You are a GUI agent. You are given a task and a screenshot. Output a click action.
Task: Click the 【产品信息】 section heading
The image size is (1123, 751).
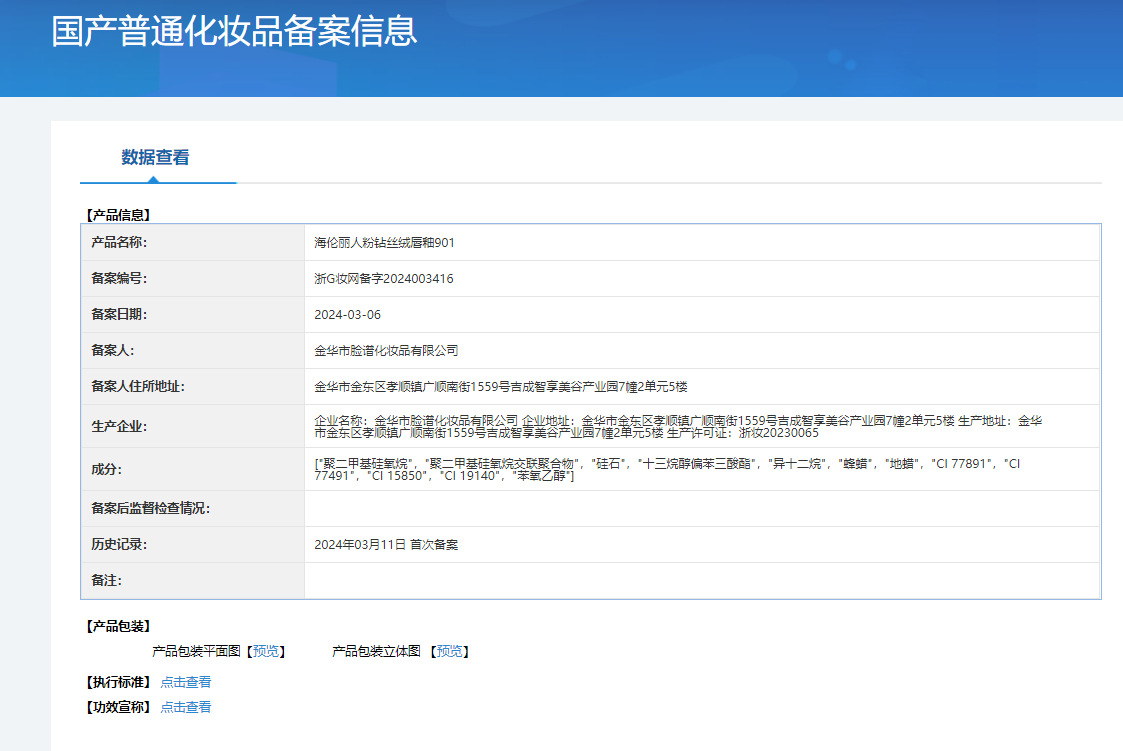[118, 214]
